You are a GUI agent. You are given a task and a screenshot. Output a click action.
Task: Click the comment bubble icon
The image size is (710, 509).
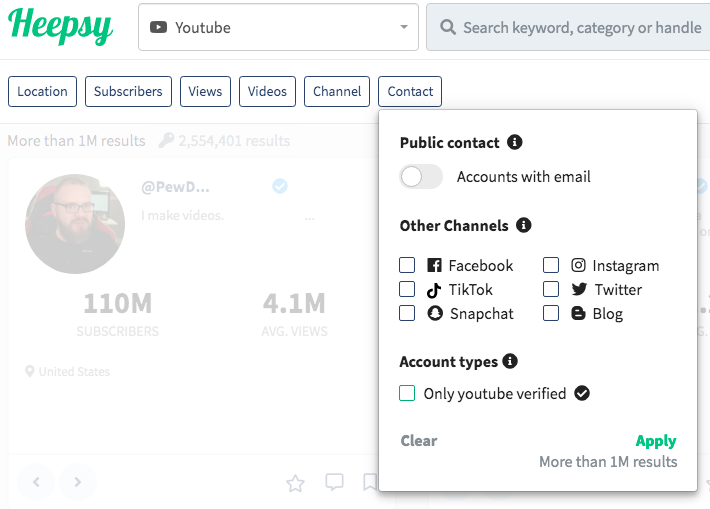334,482
